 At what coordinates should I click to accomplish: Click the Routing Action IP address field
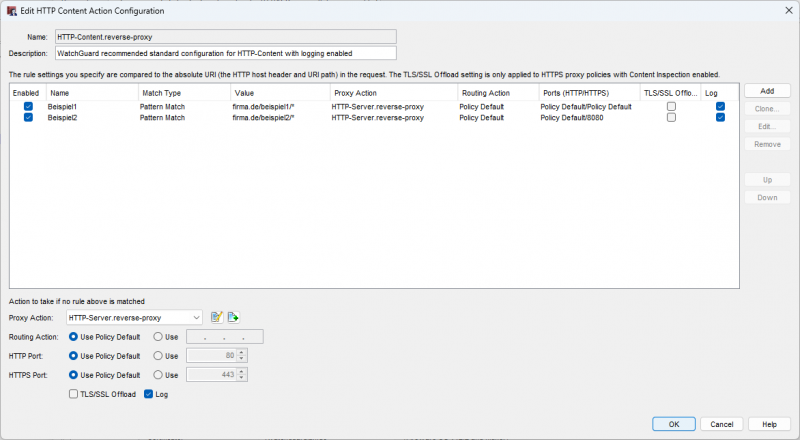[x=225, y=337]
